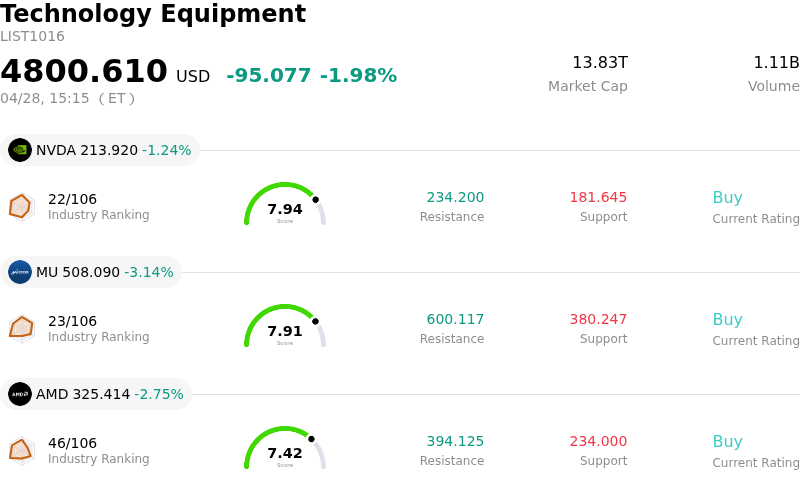800x488 pixels.
Task: Click the 13.83T Market Cap figure
Action: (600, 63)
